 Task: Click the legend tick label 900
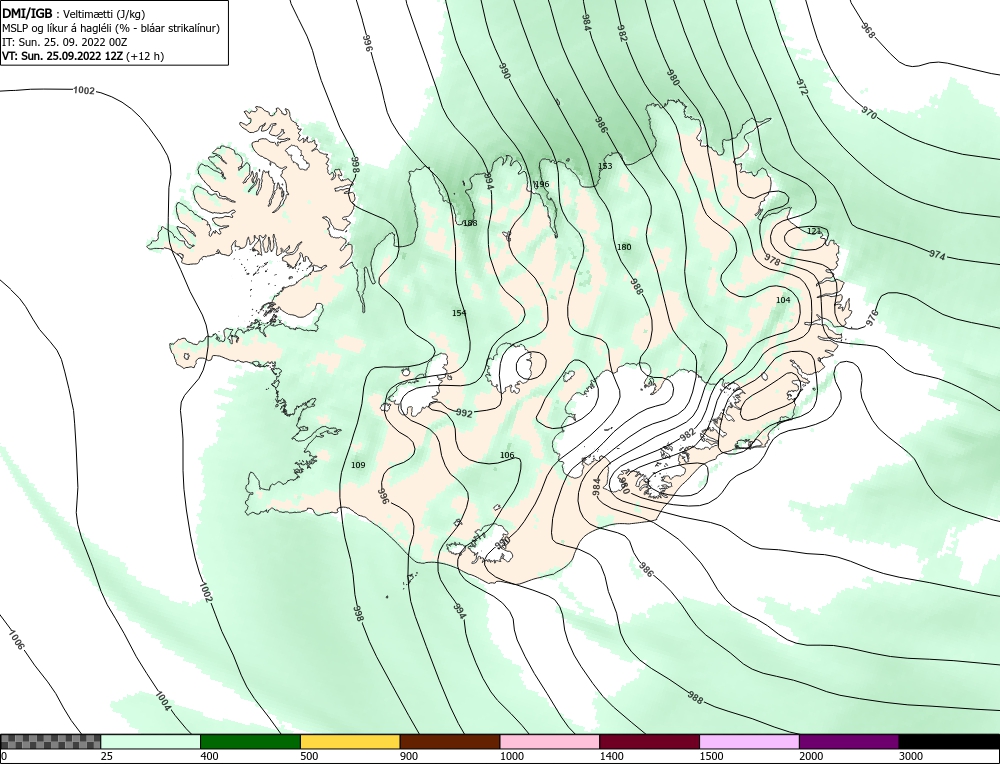408,756
